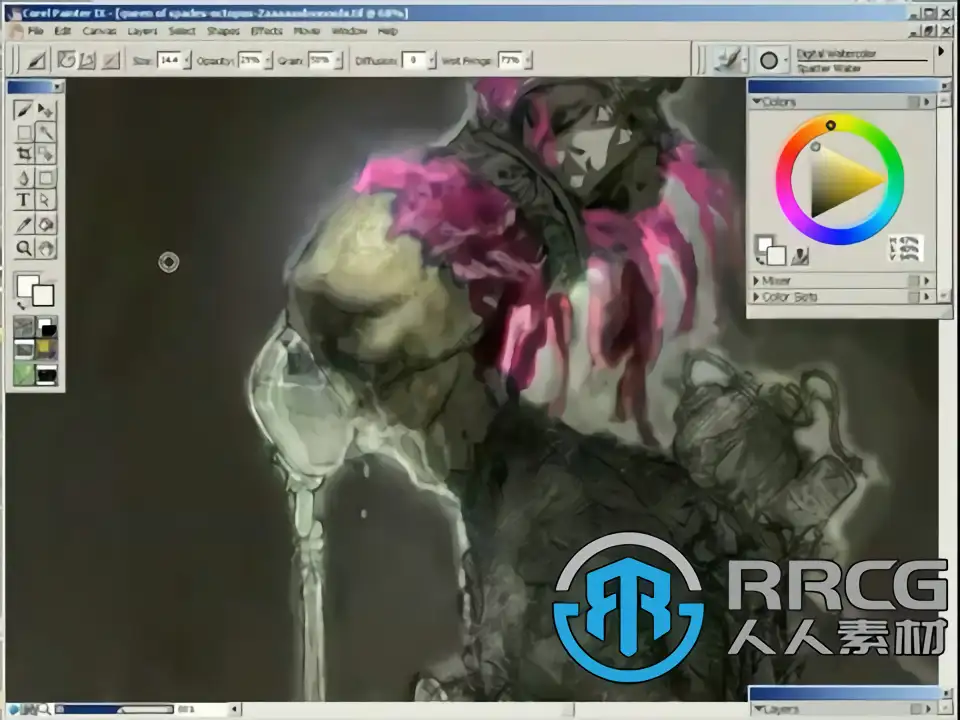
Task: Click the Wet Fringe value field
Action: point(510,60)
